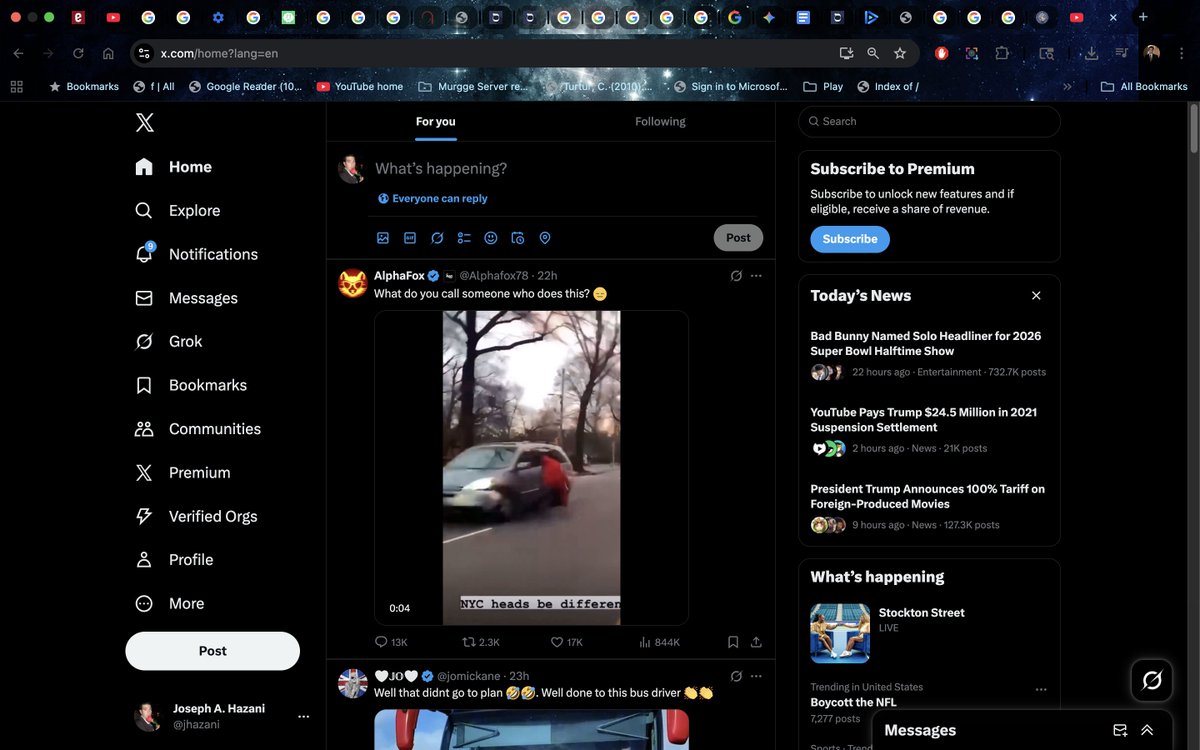Compose new message in Messages drawer
This screenshot has height=750, width=1200.
tap(1120, 730)
